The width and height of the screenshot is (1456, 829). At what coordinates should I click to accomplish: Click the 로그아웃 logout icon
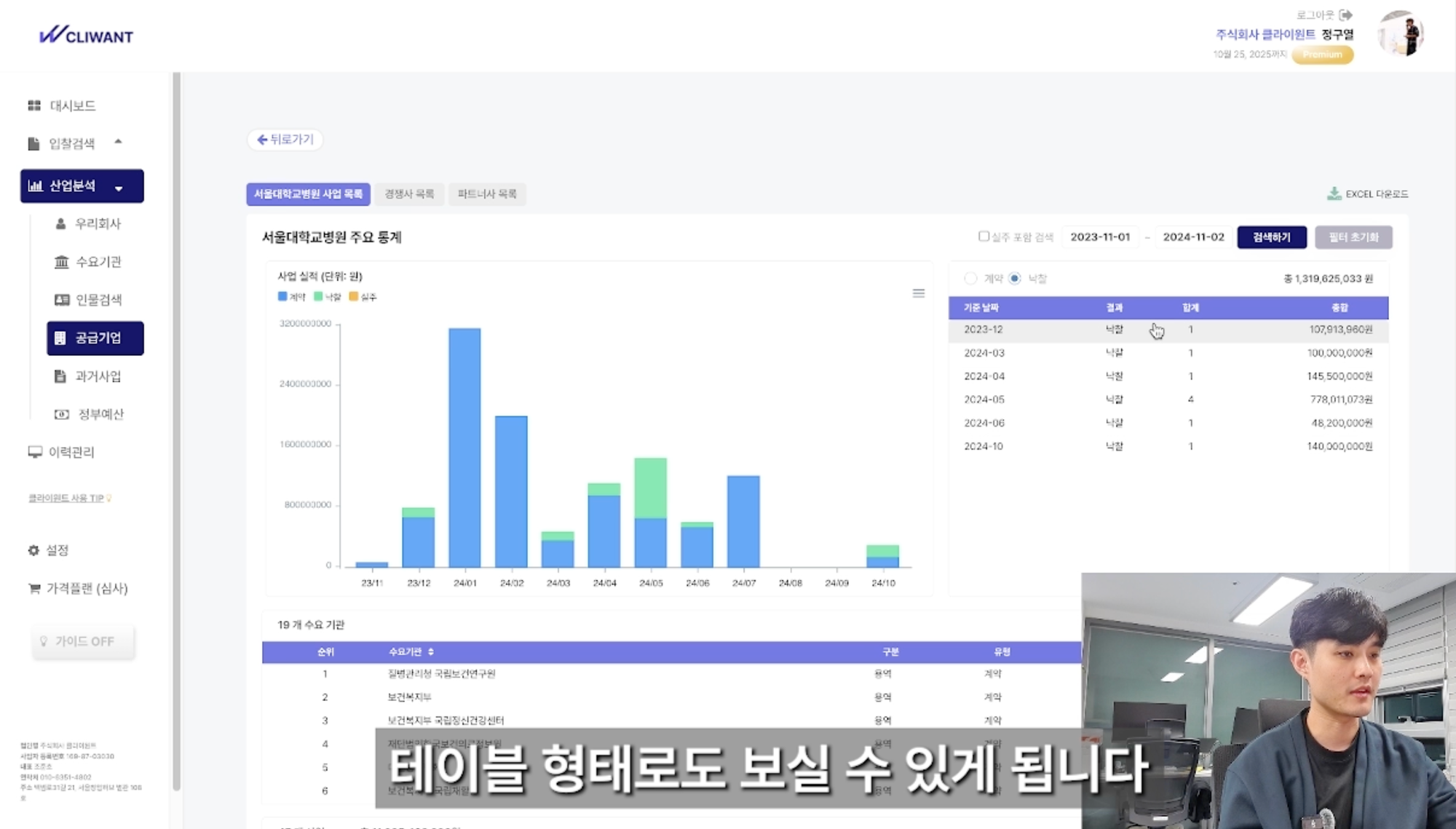(1345, 15)
